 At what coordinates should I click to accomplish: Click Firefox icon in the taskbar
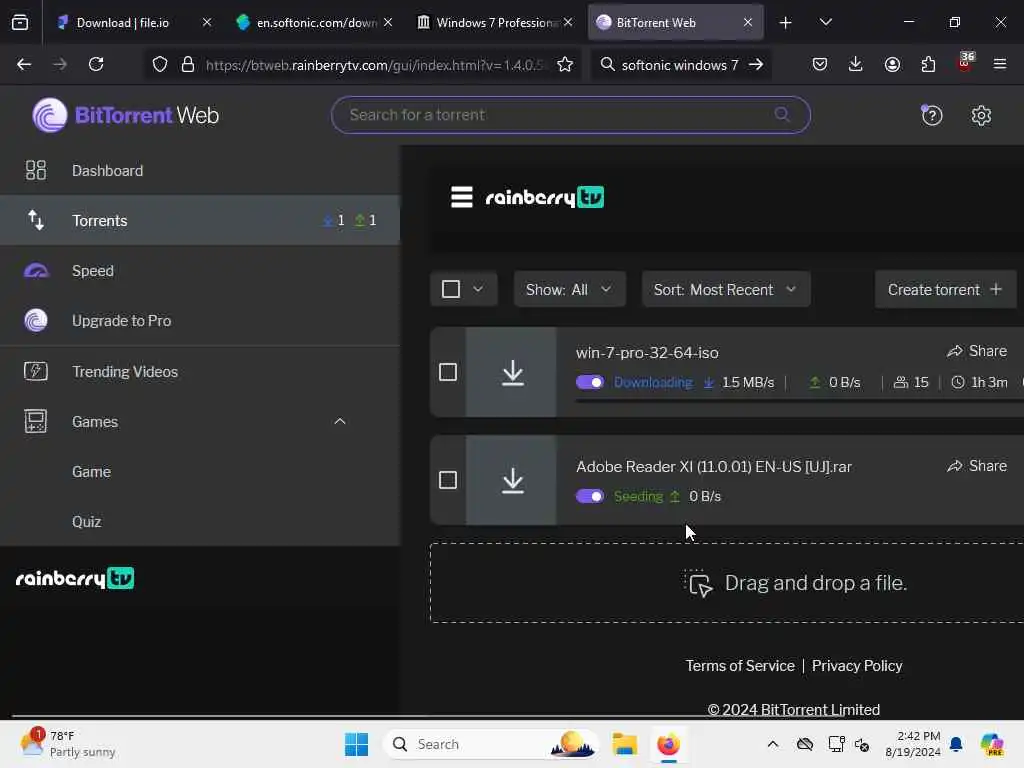pyautogui.click(x=668, y=744)
